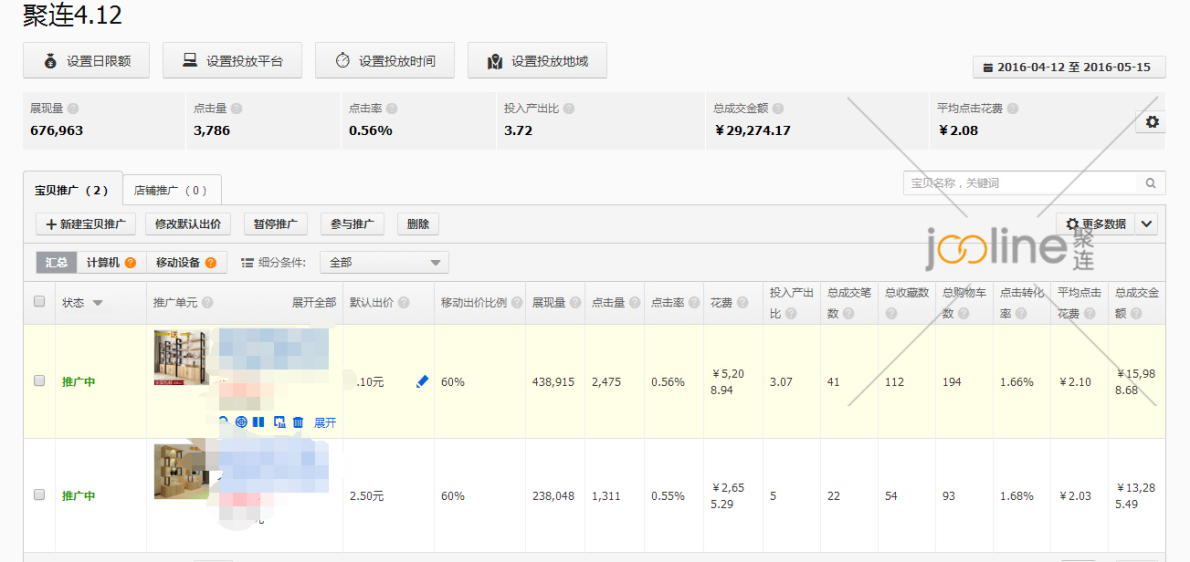Select the 移动设备 device tab
This screenshot has height=562, width=1190.
click(186, 262)
